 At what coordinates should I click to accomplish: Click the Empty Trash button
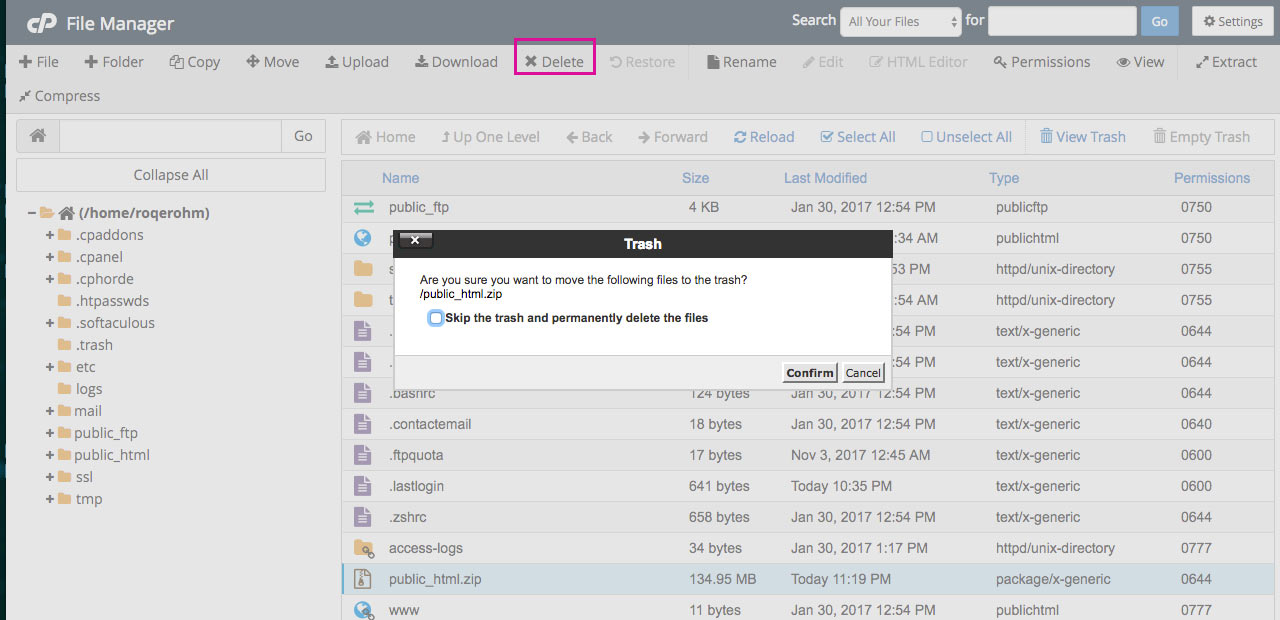point(1201,137)
